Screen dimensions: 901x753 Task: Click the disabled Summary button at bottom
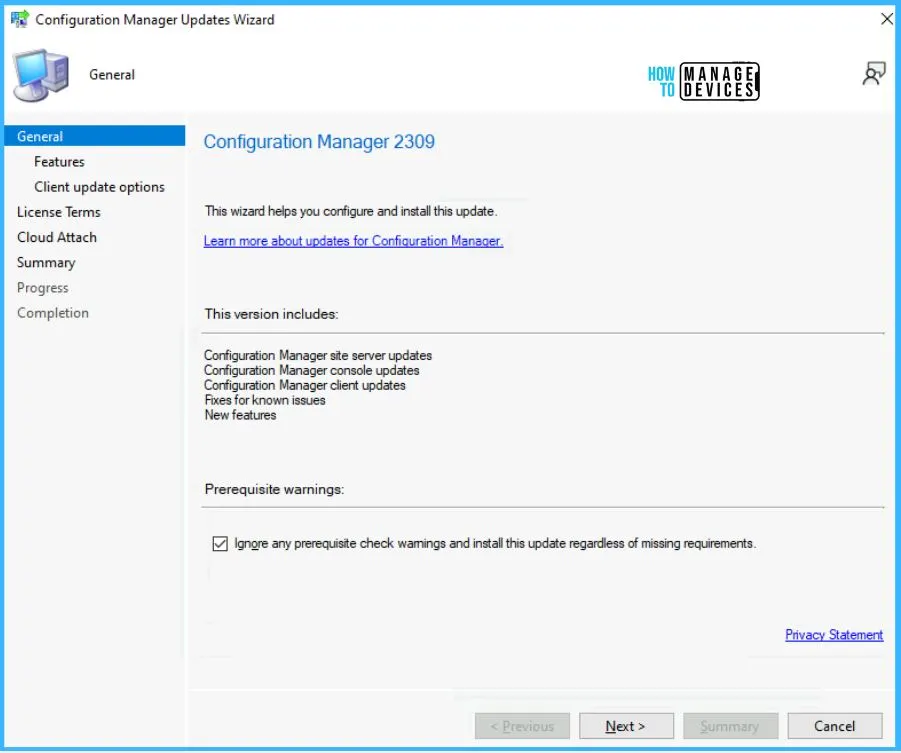point(729,726)
